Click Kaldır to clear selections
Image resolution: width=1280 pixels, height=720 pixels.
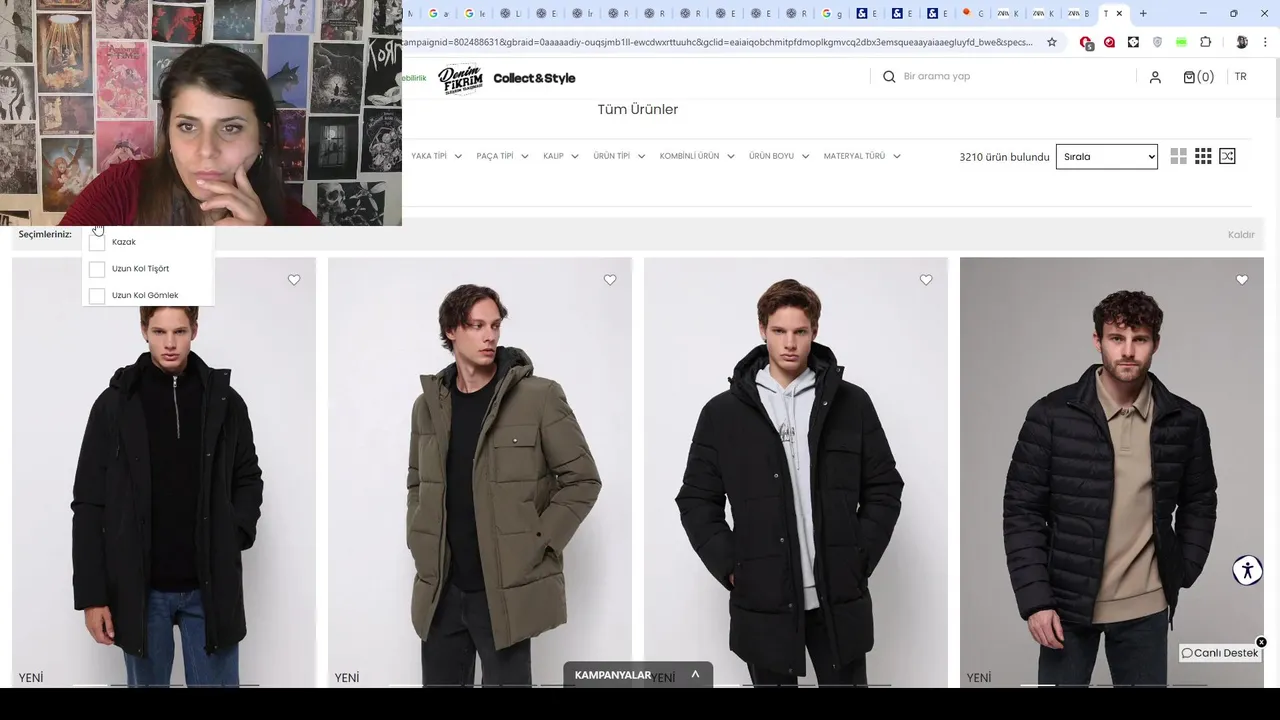pyautogui.click(x=1241, y=235)
